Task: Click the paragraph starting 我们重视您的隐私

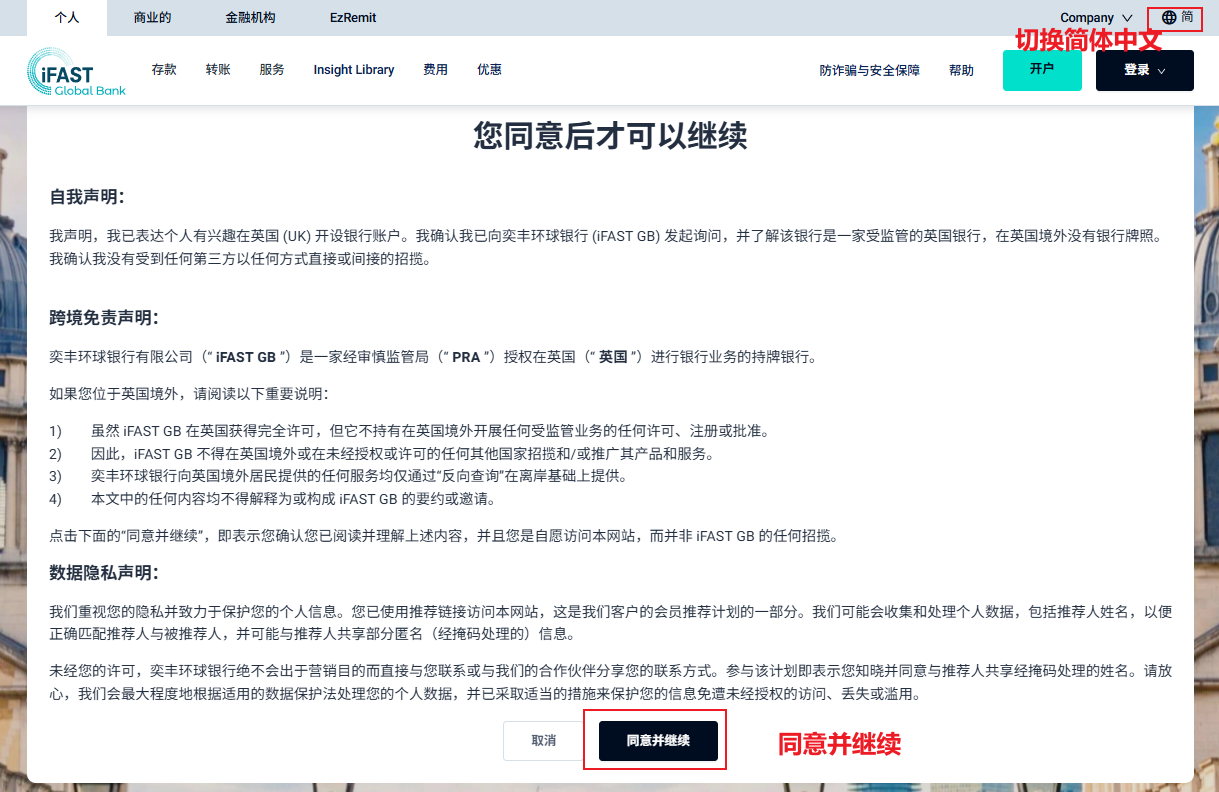Action: [610, 622]
